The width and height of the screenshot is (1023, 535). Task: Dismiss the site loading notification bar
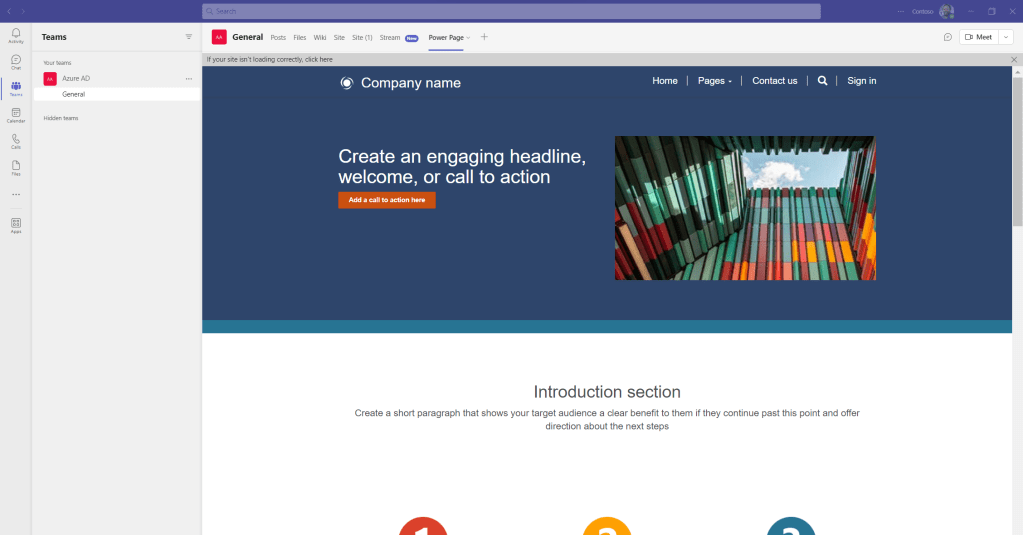pyautogui.click(x=1014, y=59)
